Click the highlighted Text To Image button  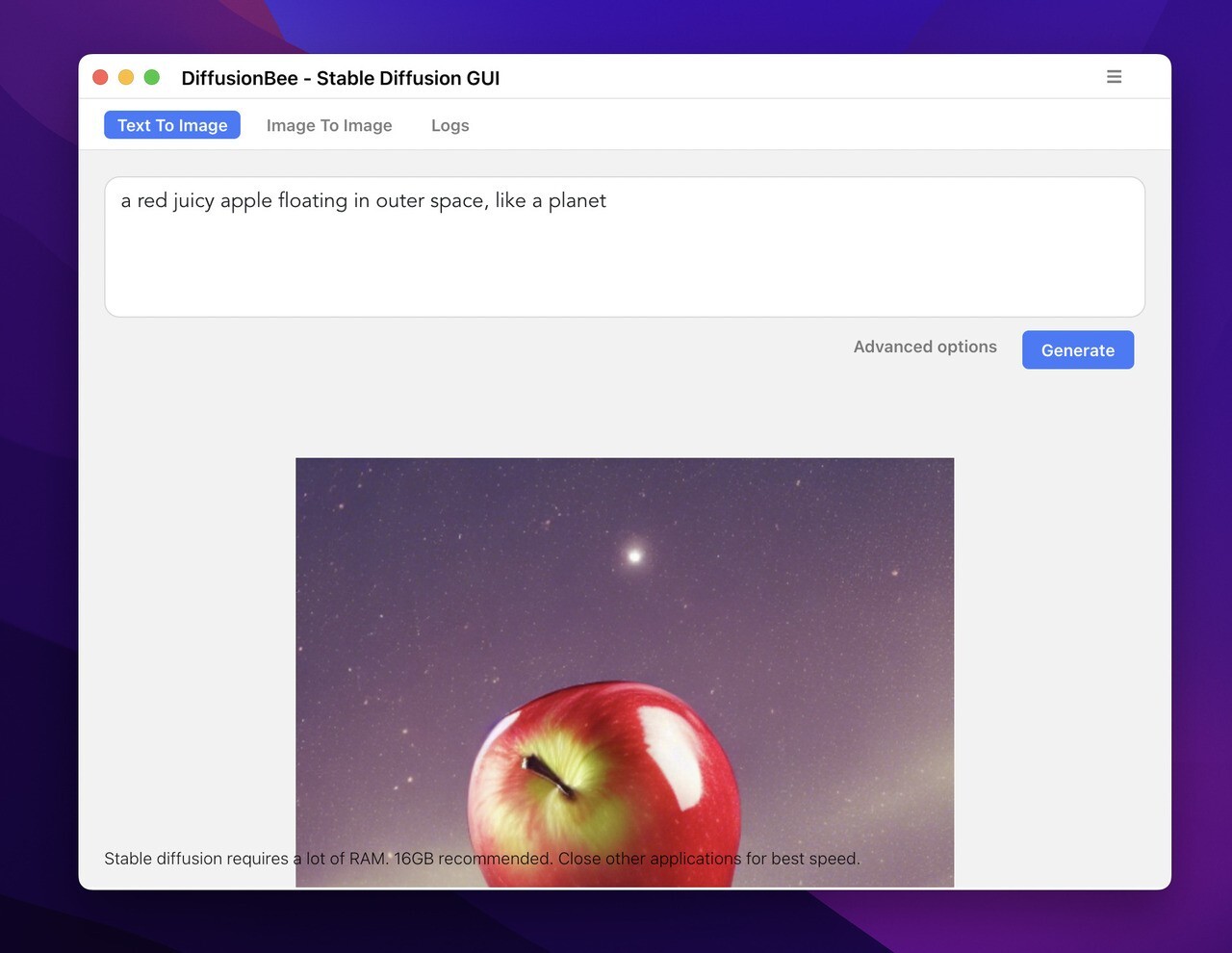point(171,125)
